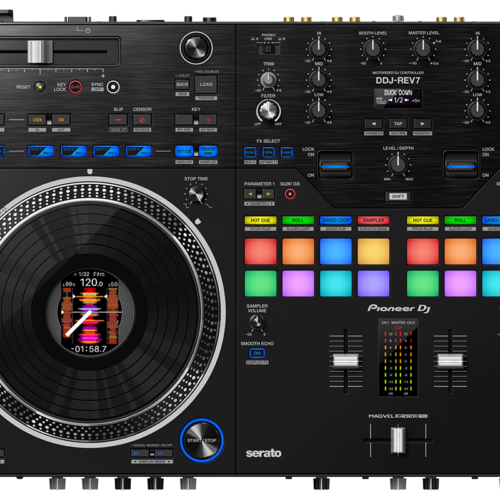Click the channel 1 FILTER knob
Screen dimensions: 500x500
[x=268, y=111]
